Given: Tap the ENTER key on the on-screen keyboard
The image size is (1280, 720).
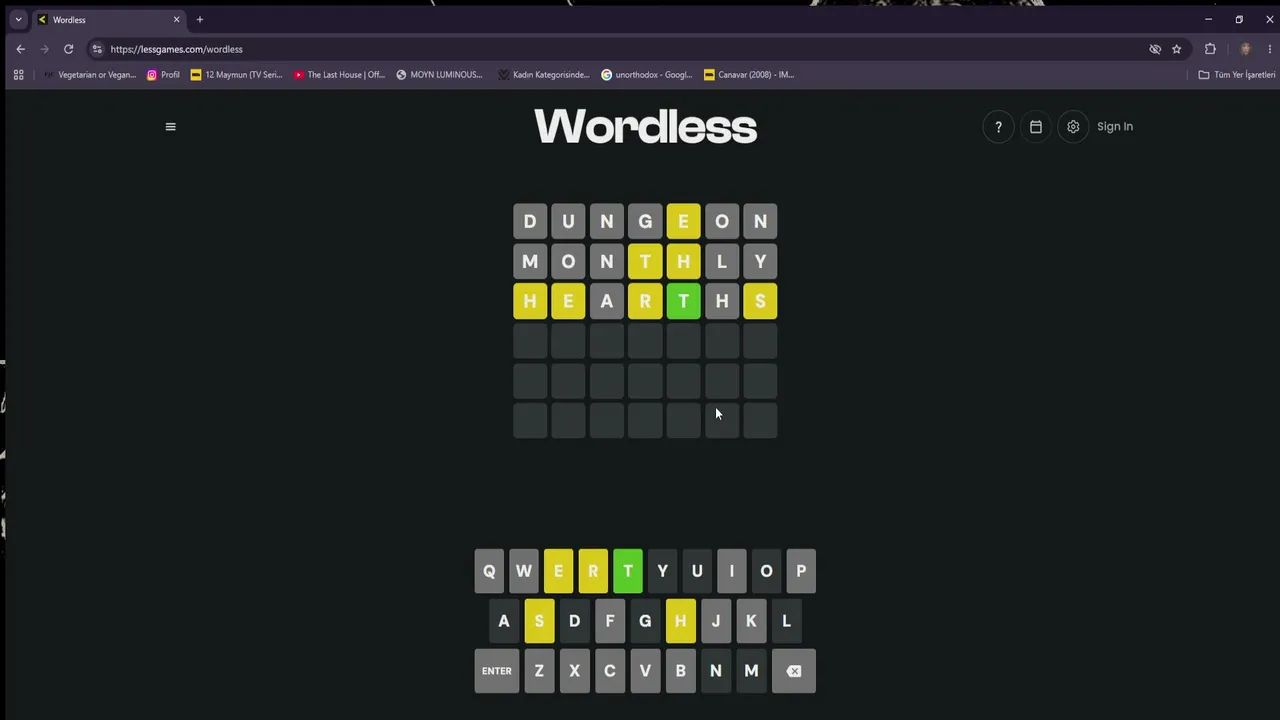Looking at the screenshot, I should (496, 671).
